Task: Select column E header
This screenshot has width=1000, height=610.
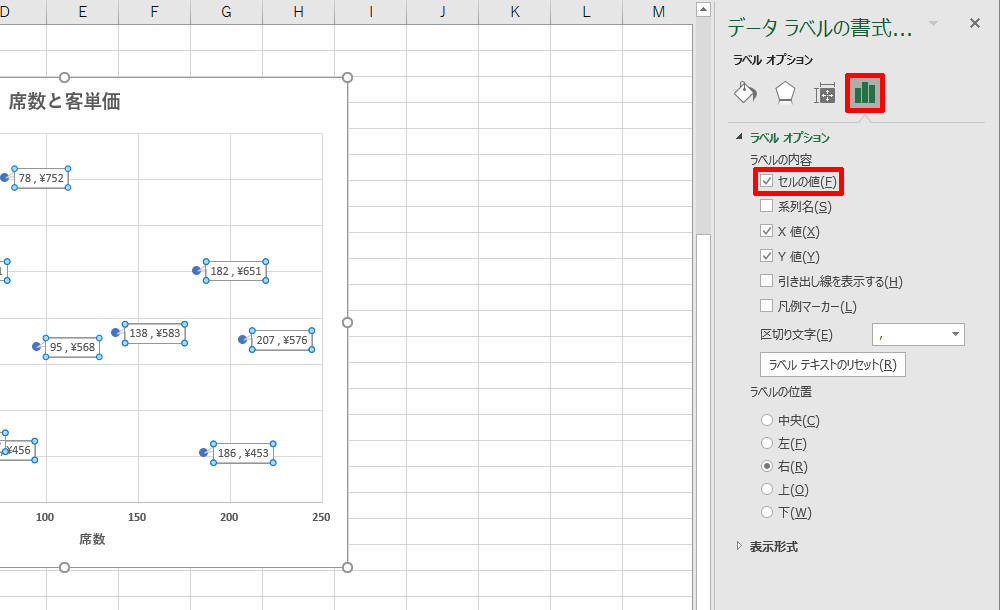Action: coord(82,11)
